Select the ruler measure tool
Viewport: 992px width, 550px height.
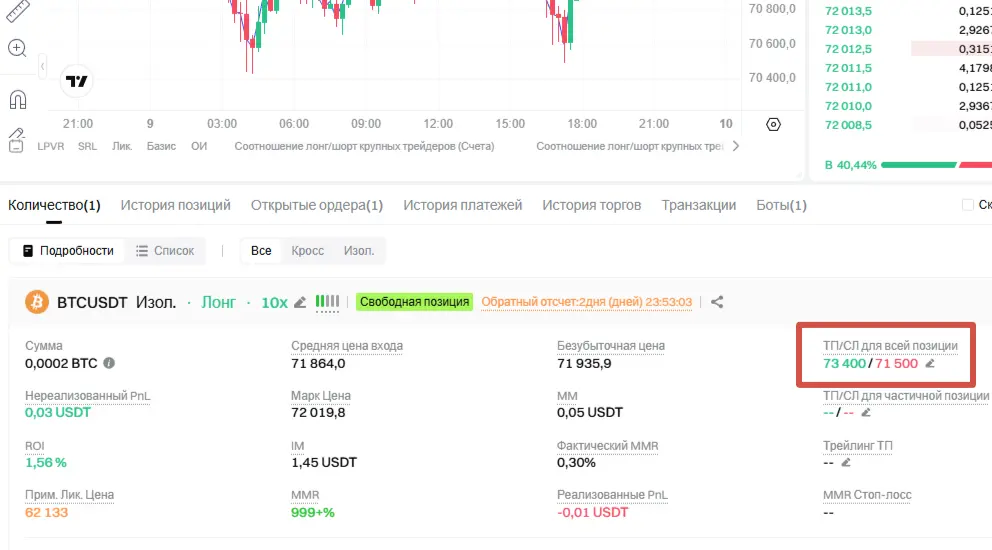tap(18, 11)
